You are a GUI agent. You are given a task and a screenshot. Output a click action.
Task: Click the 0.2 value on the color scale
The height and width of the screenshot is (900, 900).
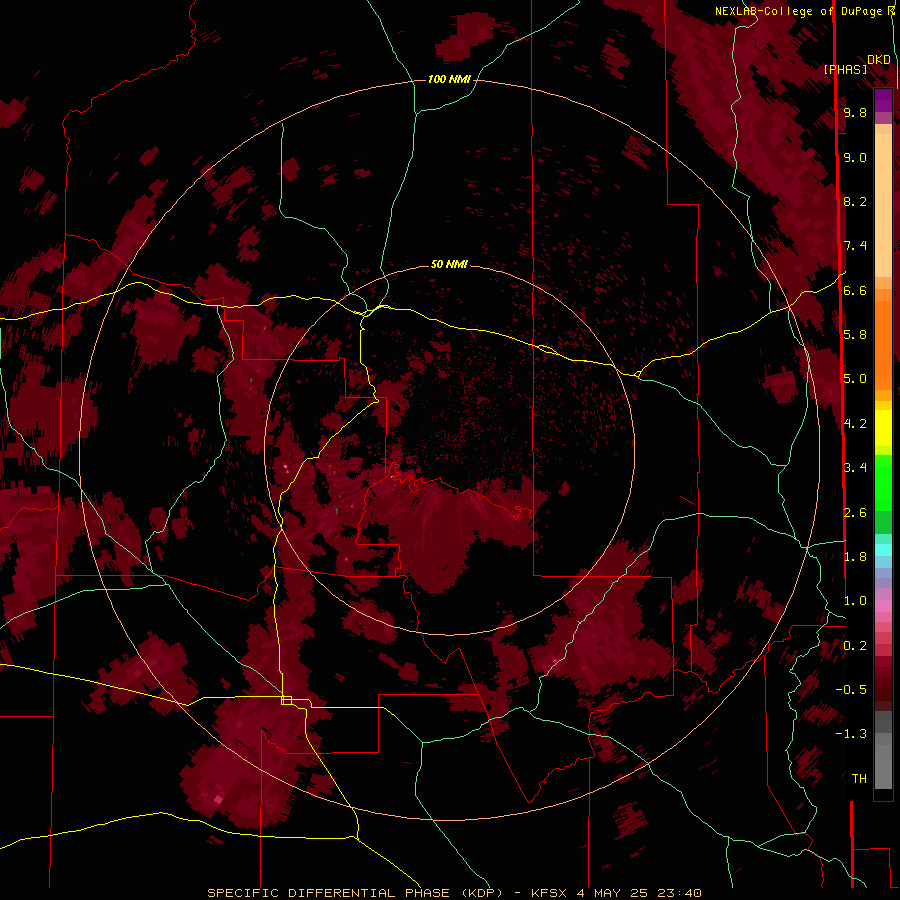[x=855, y=646]
